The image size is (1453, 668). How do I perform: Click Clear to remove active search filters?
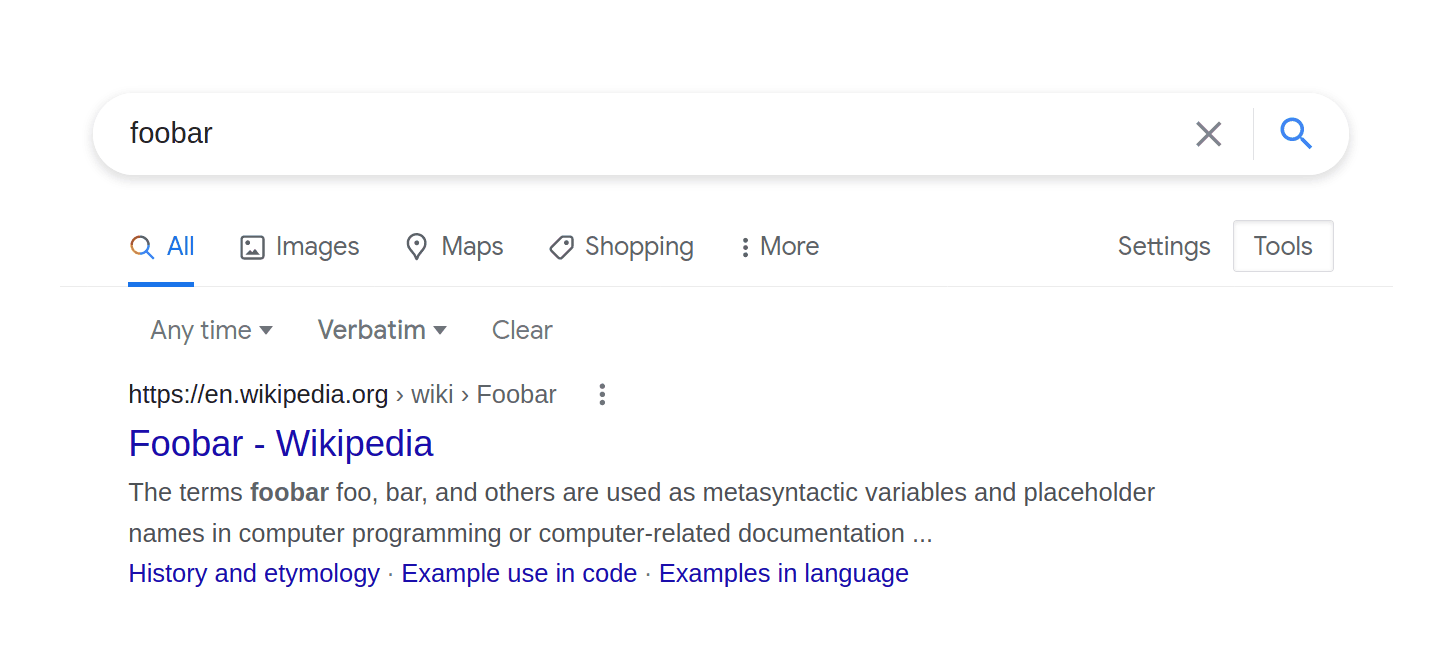pyautogui.click(x=521, y=330)
